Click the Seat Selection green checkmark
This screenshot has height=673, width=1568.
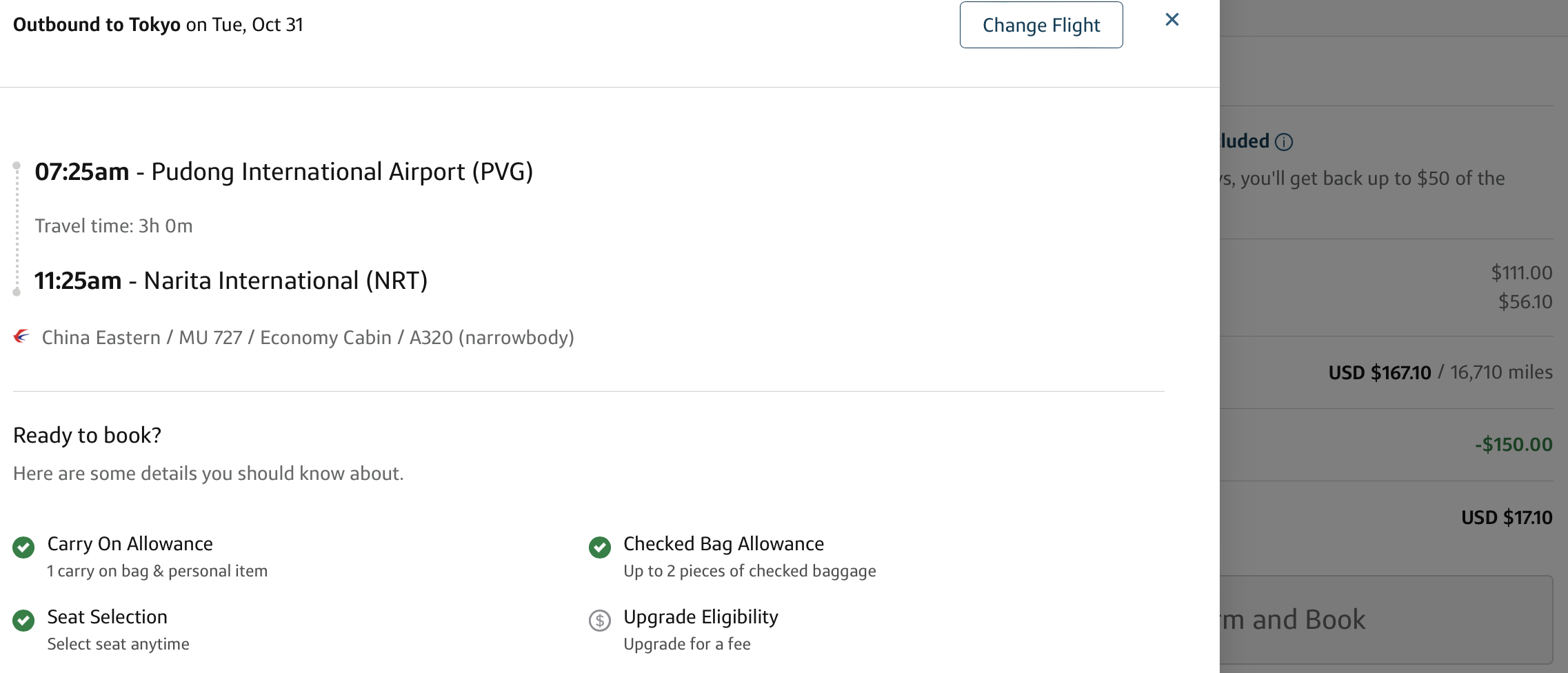(x=23, y=621)
